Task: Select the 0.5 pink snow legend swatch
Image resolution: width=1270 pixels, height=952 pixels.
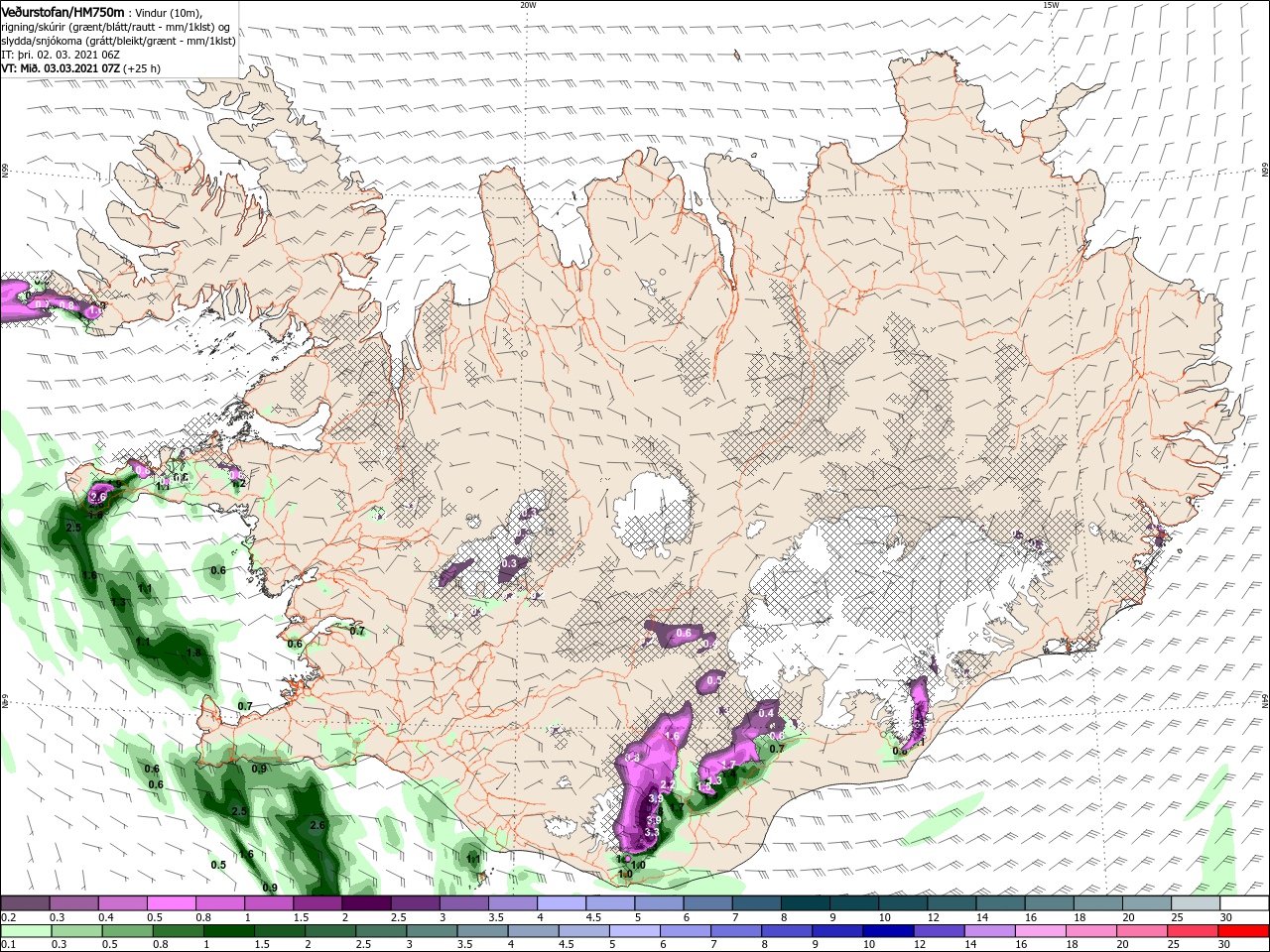Action: tap(171, 903)
